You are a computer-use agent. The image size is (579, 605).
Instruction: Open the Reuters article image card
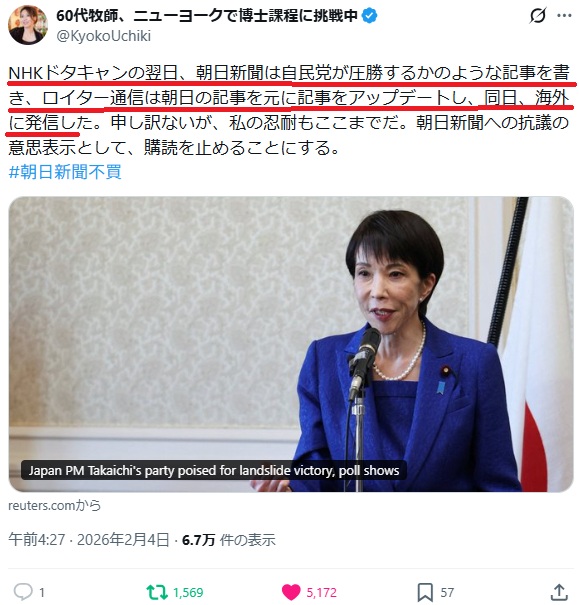tap(291, 344)
